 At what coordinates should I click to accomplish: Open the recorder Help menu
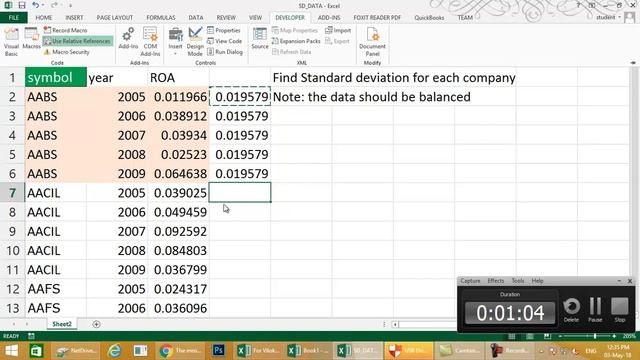(537, 281)
